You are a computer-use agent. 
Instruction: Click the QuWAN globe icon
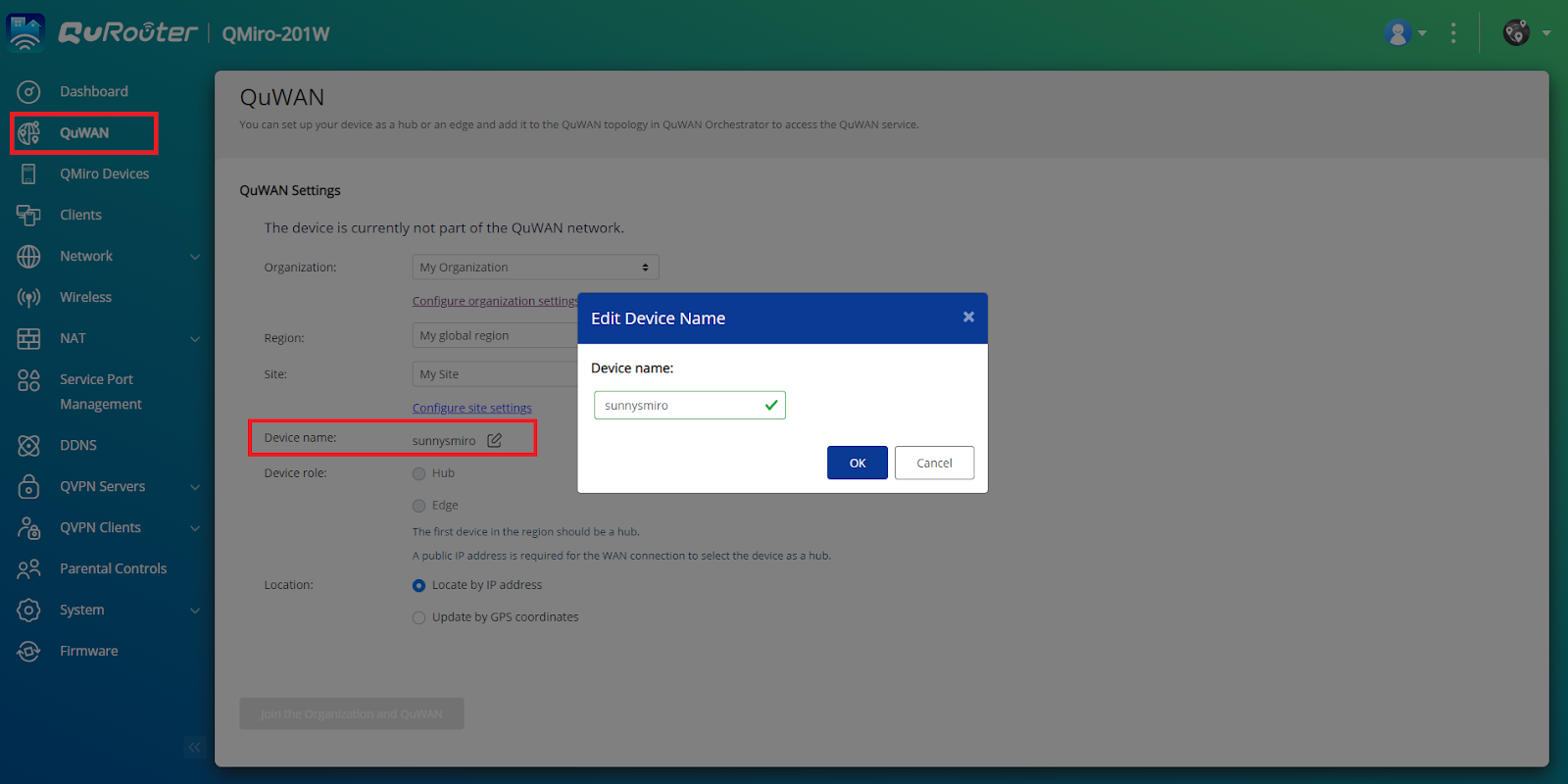click(28, 133)
